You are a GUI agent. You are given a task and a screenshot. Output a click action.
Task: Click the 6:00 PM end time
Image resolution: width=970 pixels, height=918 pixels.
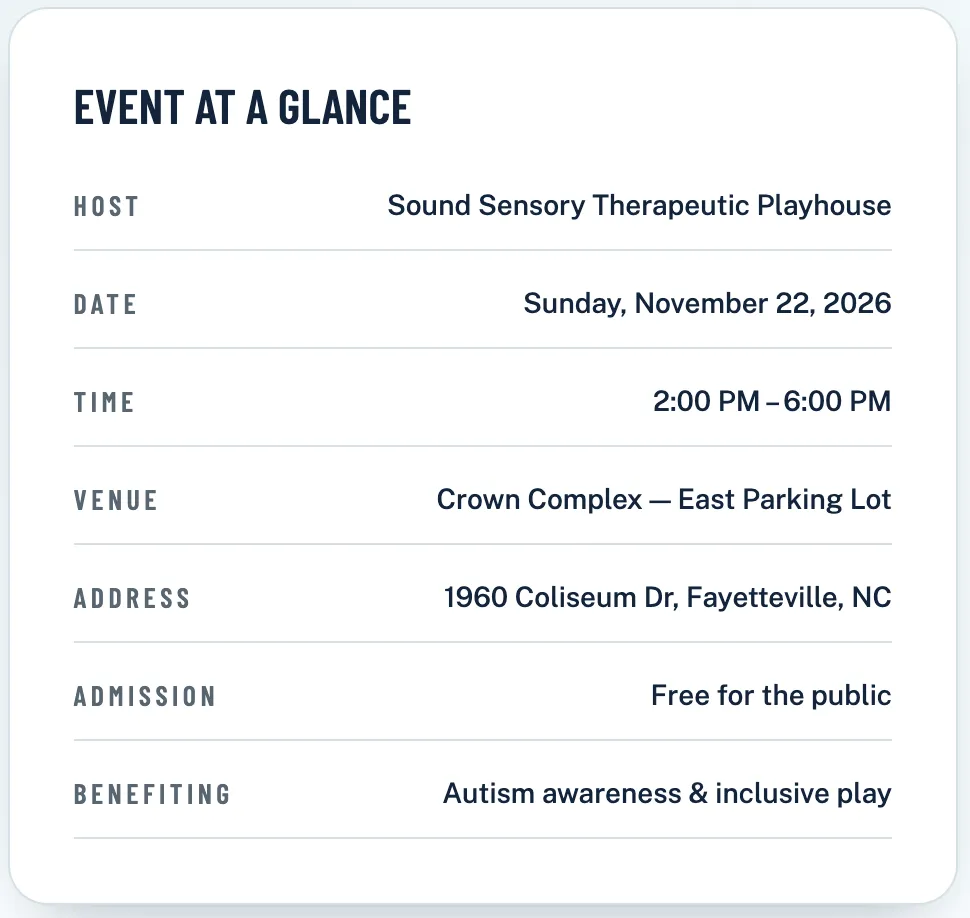[837, 401]
